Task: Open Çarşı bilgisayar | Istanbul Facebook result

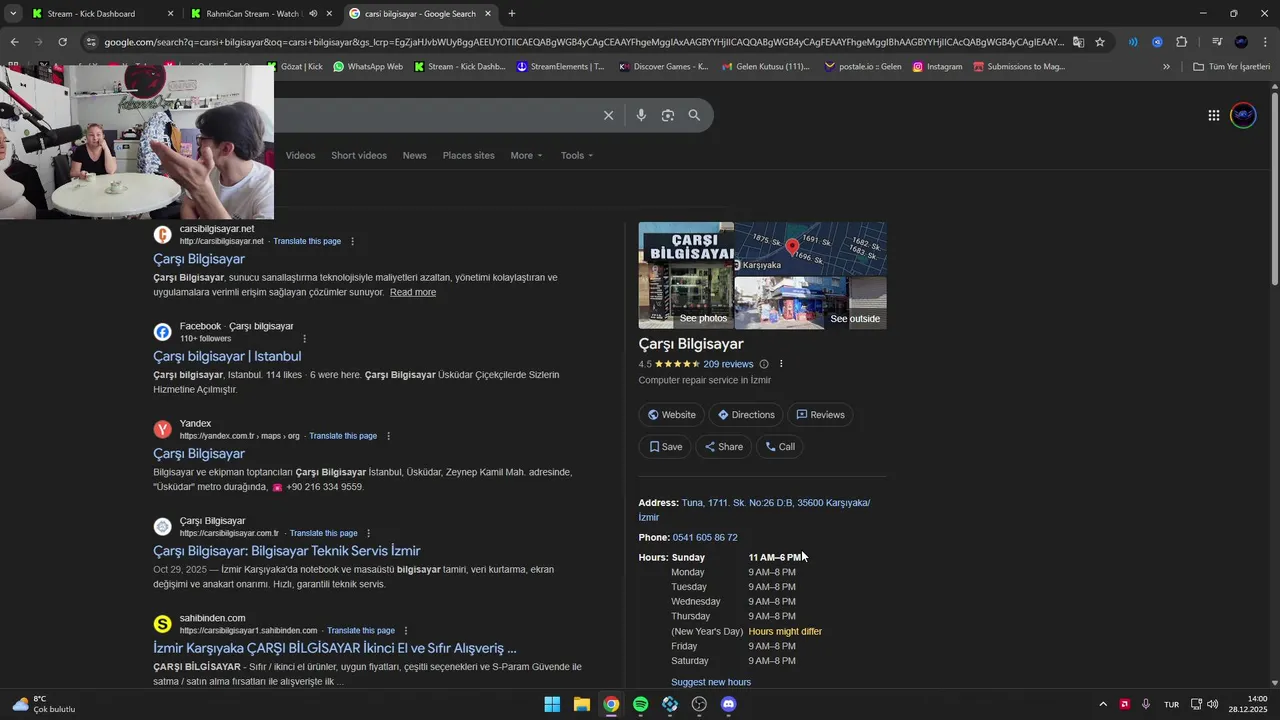Action: 227,356
